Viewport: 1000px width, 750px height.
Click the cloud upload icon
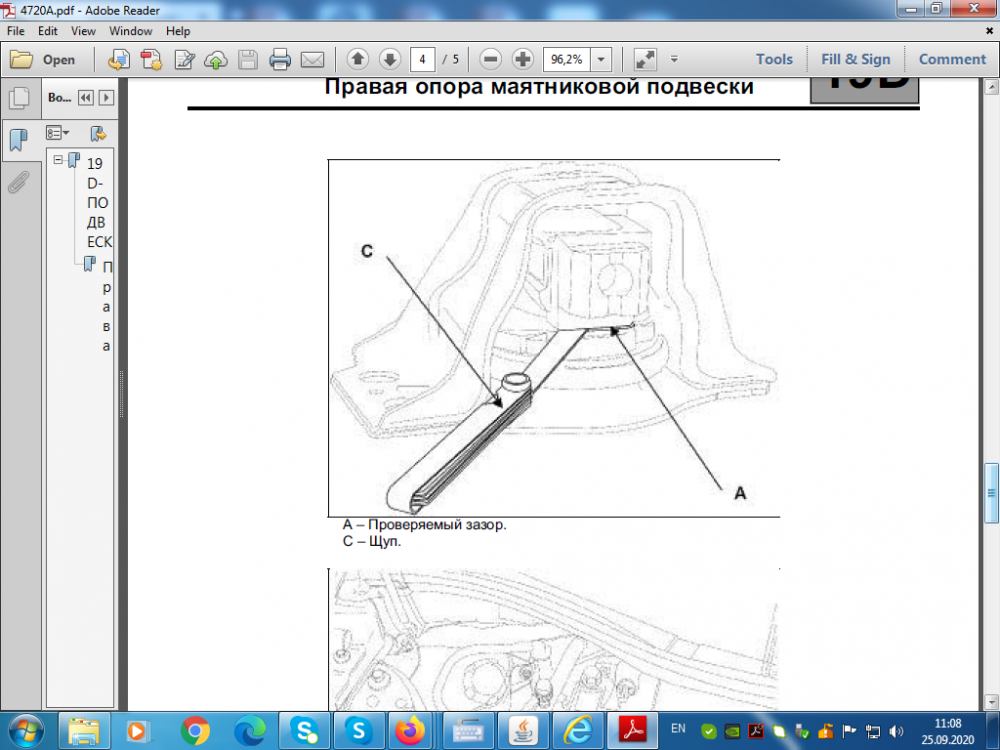[216, 59]
